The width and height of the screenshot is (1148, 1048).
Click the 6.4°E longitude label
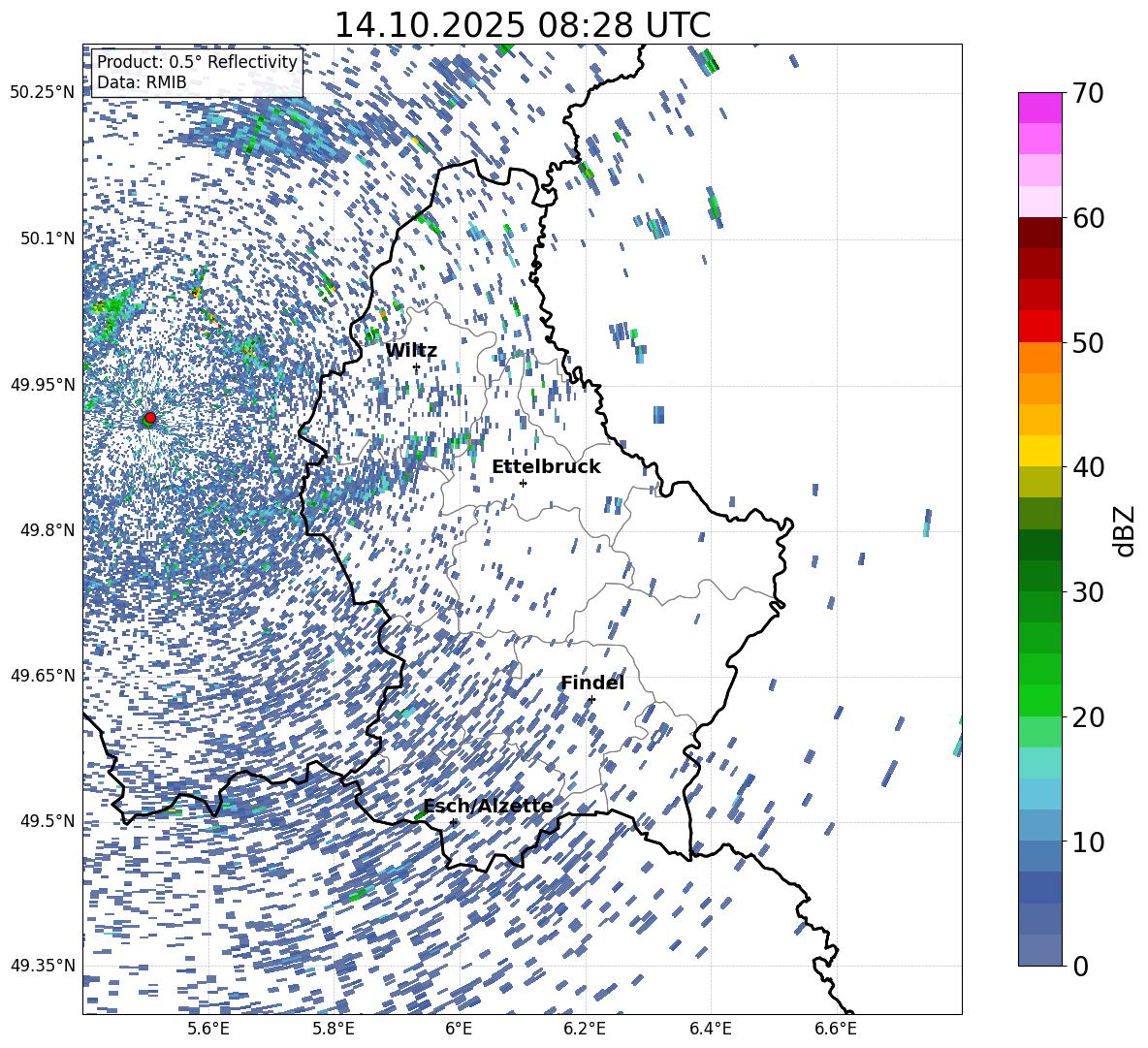coord(710,1029)
